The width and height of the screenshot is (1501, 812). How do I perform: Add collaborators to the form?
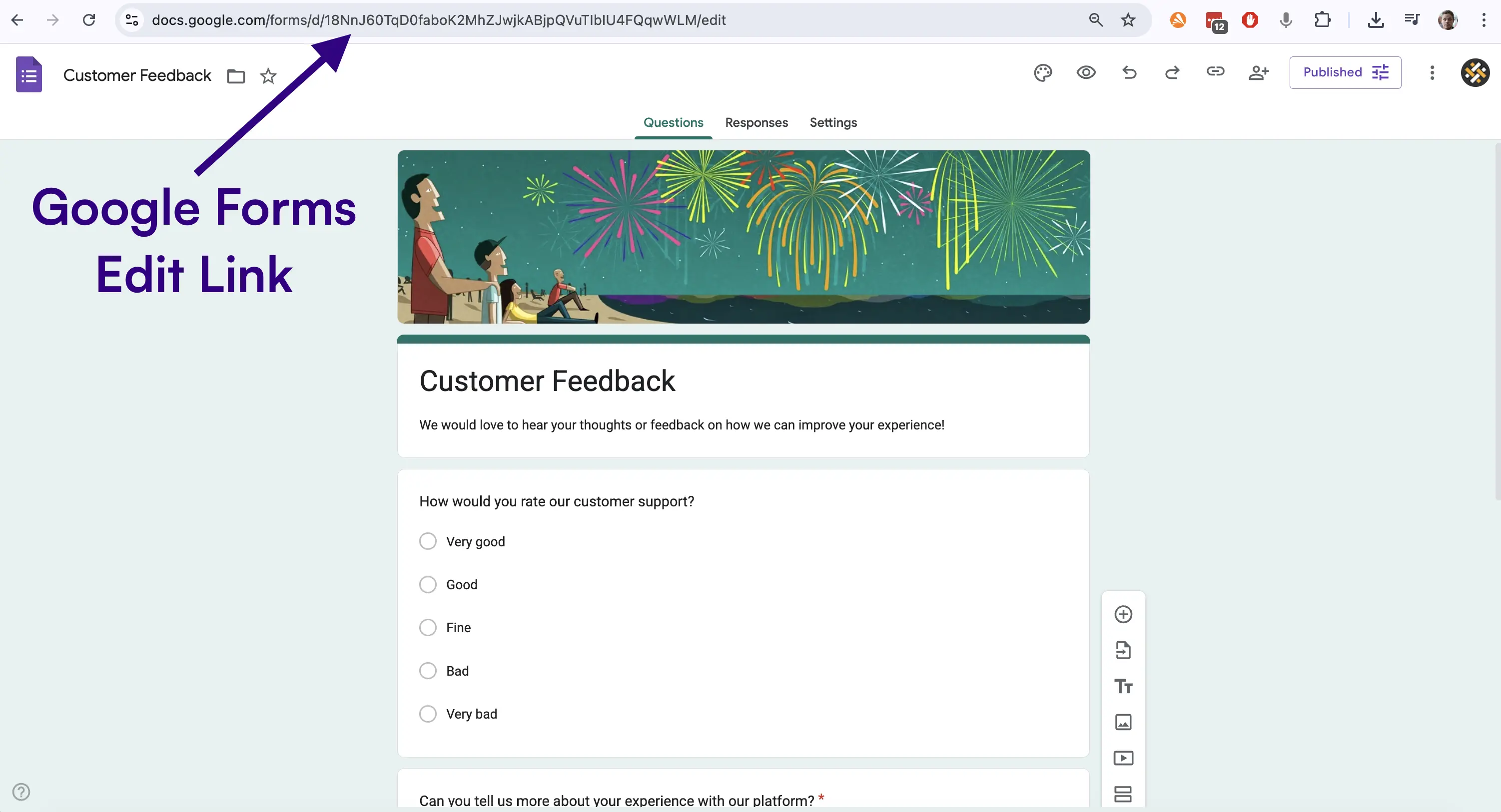pyautogui.click(x=1259, y=72)
